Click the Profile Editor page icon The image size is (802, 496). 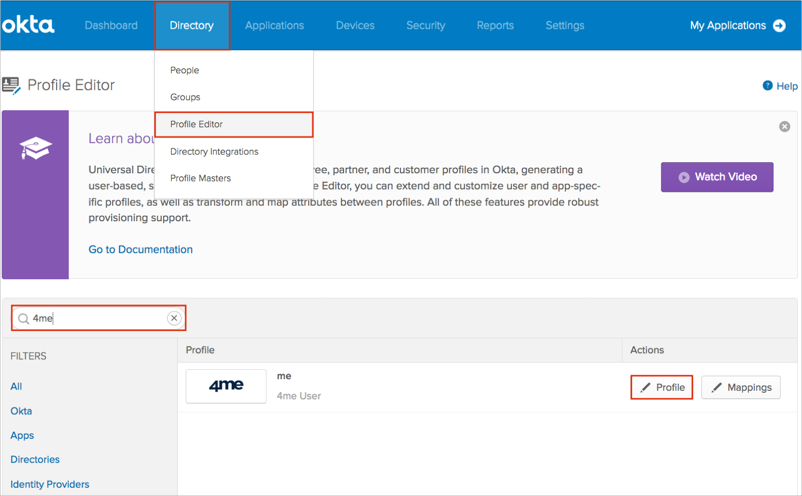tap(12, 86)
